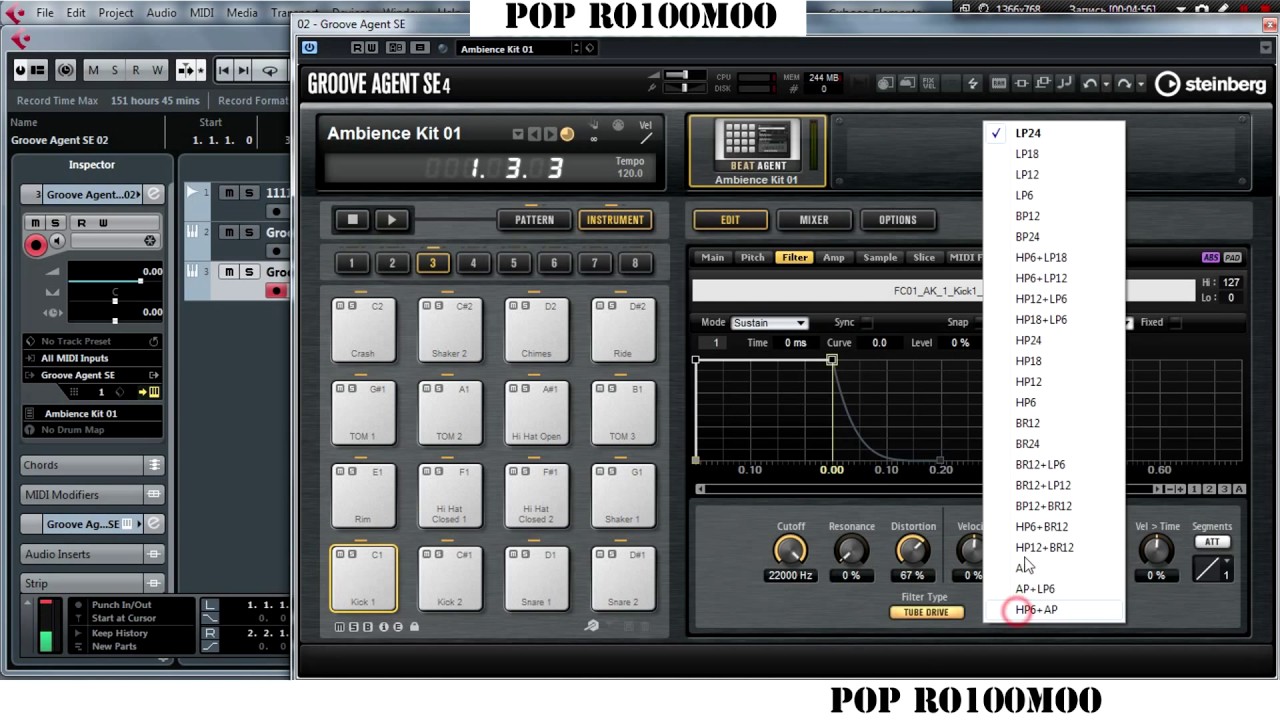Click the lightning bolt icon in plugin toolbar
The width and height of the screenshot is (1280, 720).
pyautogui.click(x=972, y=84)
